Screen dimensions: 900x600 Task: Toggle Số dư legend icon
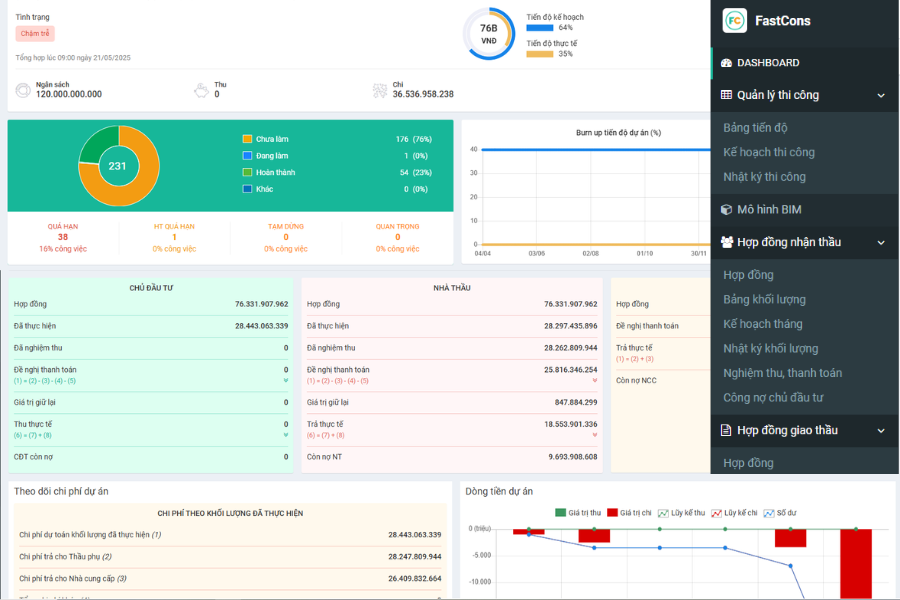pos(769,513)
